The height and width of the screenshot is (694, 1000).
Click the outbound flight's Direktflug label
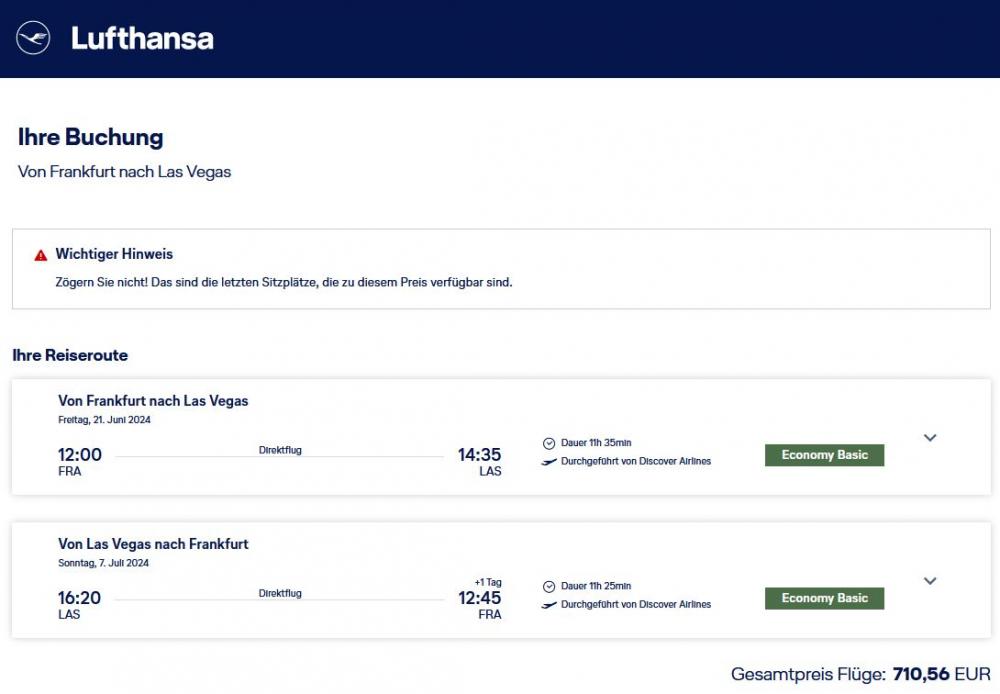point(280,450)
